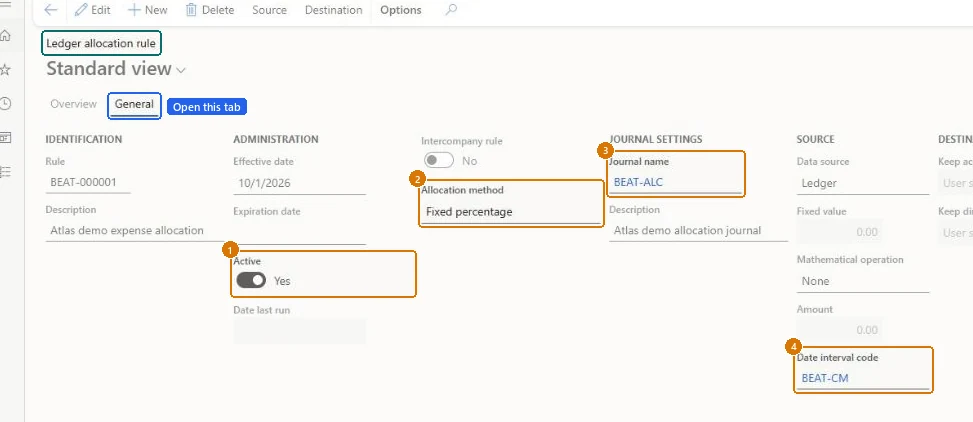Image resolution: width=973 pixels, height=422 pixels.
Task: Open the Source menu
Action: (269, 10)
